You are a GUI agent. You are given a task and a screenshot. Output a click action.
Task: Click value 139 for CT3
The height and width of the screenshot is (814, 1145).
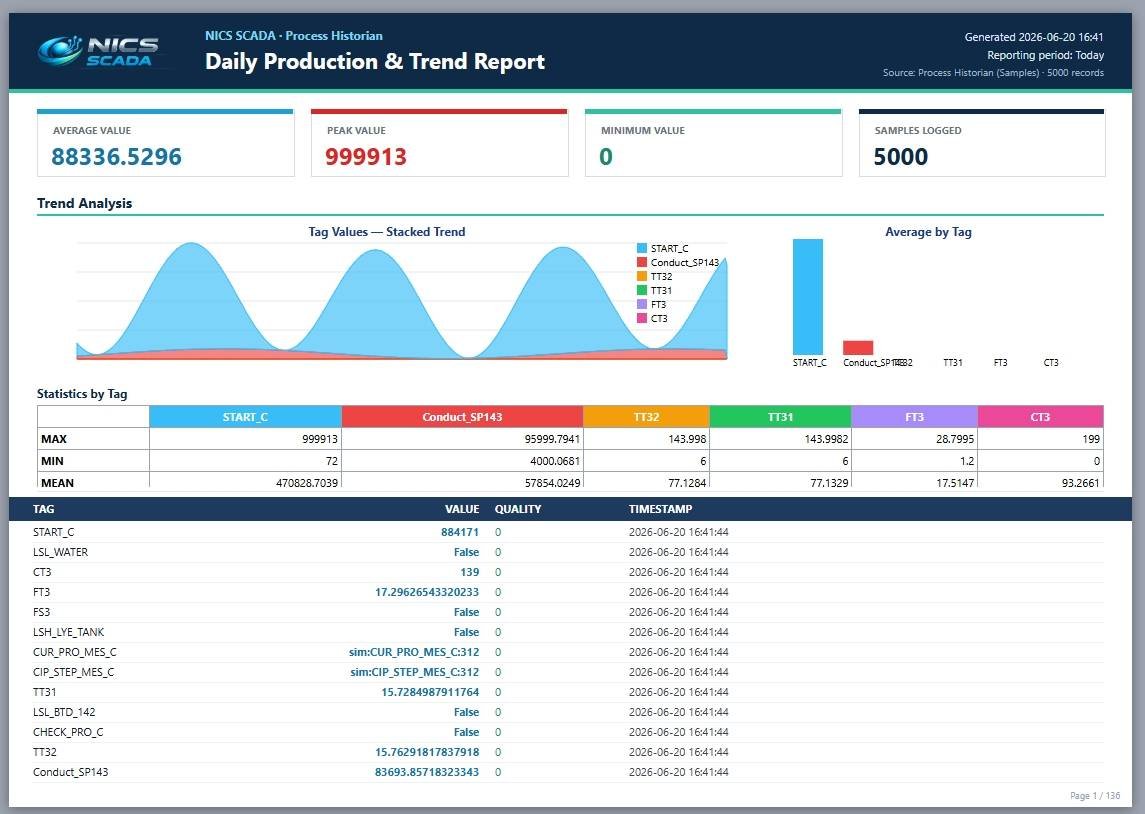(x=470, y=572)
